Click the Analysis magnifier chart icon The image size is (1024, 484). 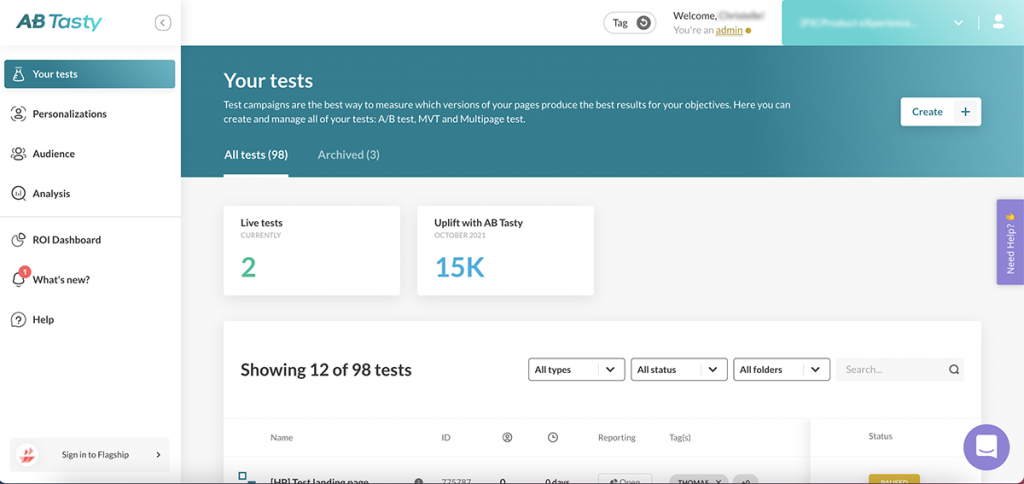click(x=19, y=193)
